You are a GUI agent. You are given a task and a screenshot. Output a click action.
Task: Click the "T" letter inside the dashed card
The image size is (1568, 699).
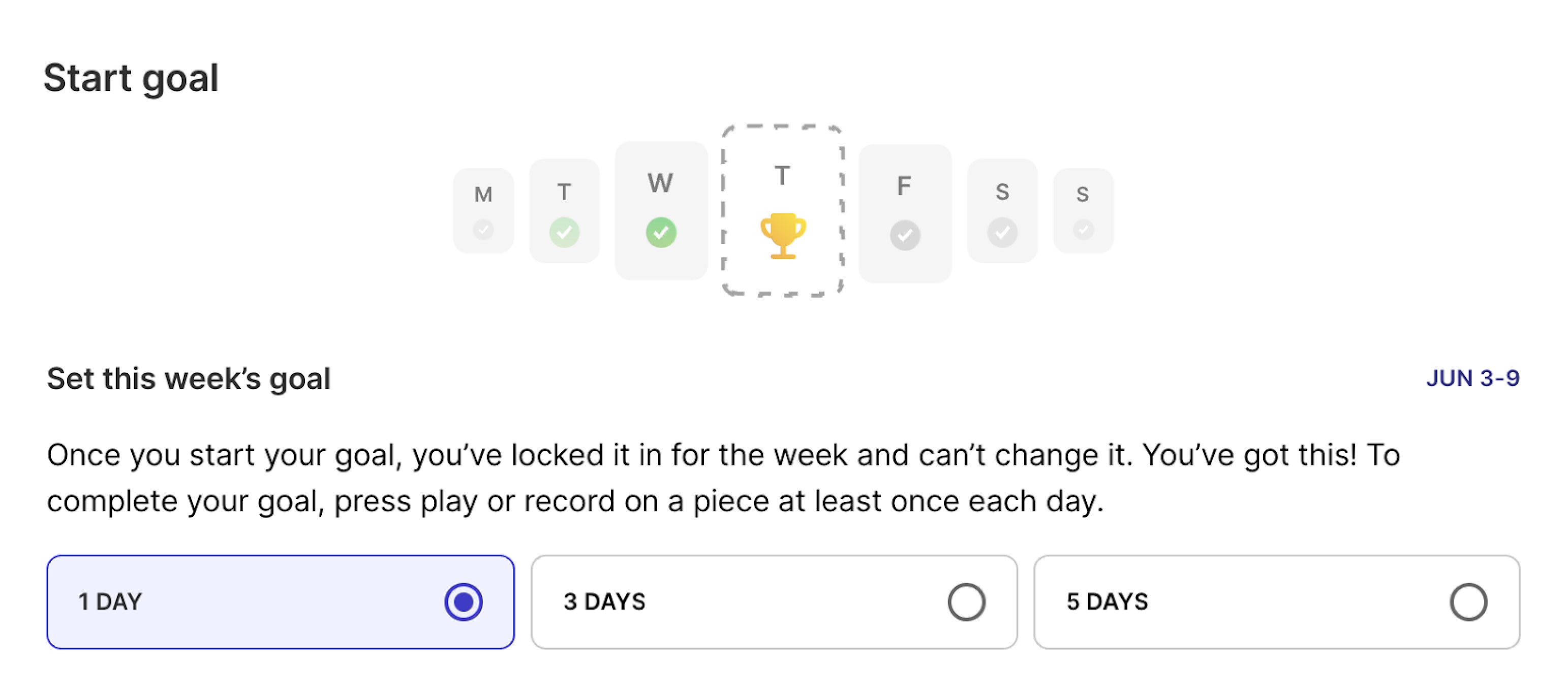(x=783, y=176)
